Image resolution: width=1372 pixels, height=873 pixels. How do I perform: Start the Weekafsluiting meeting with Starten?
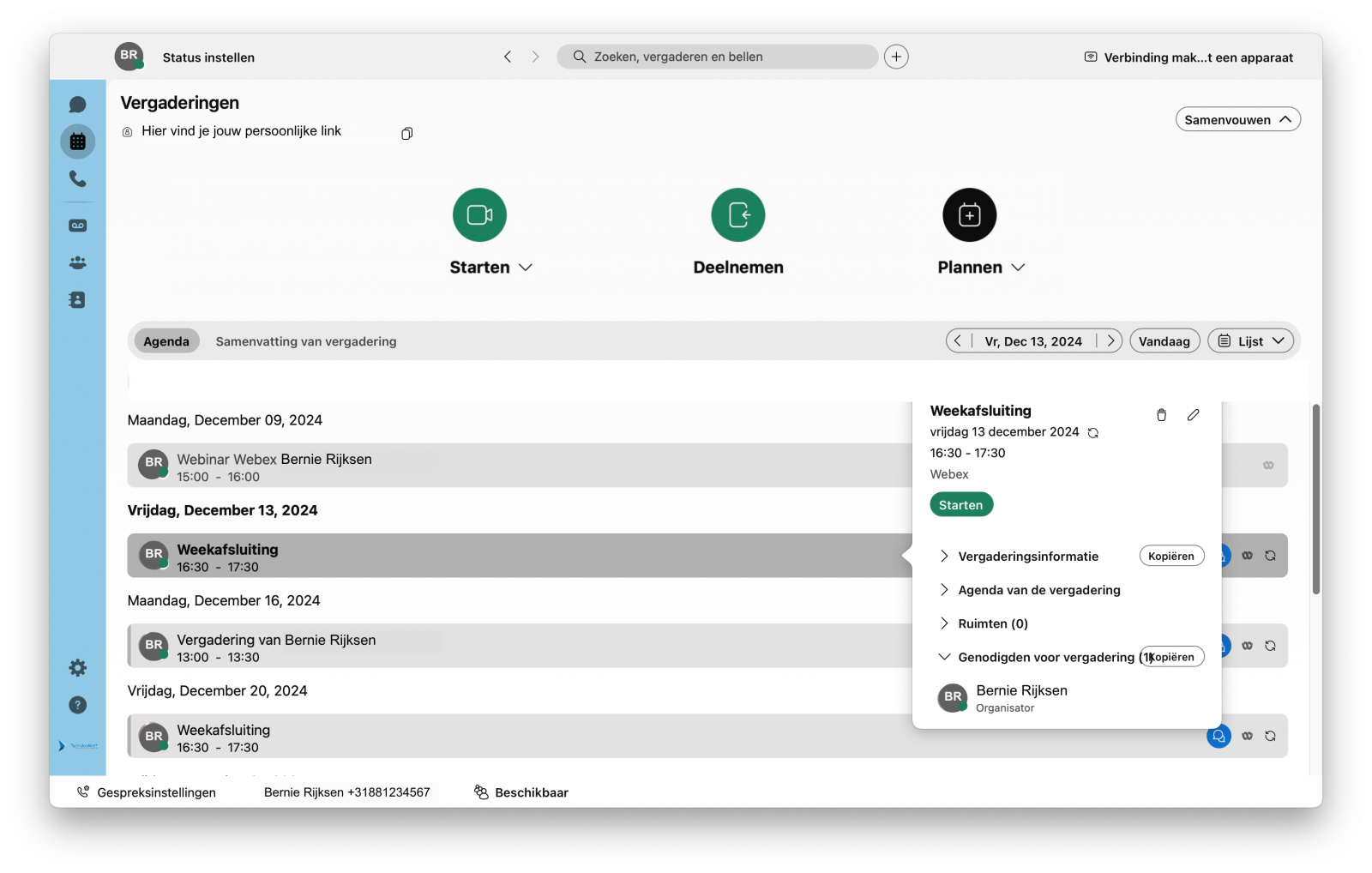960,504
